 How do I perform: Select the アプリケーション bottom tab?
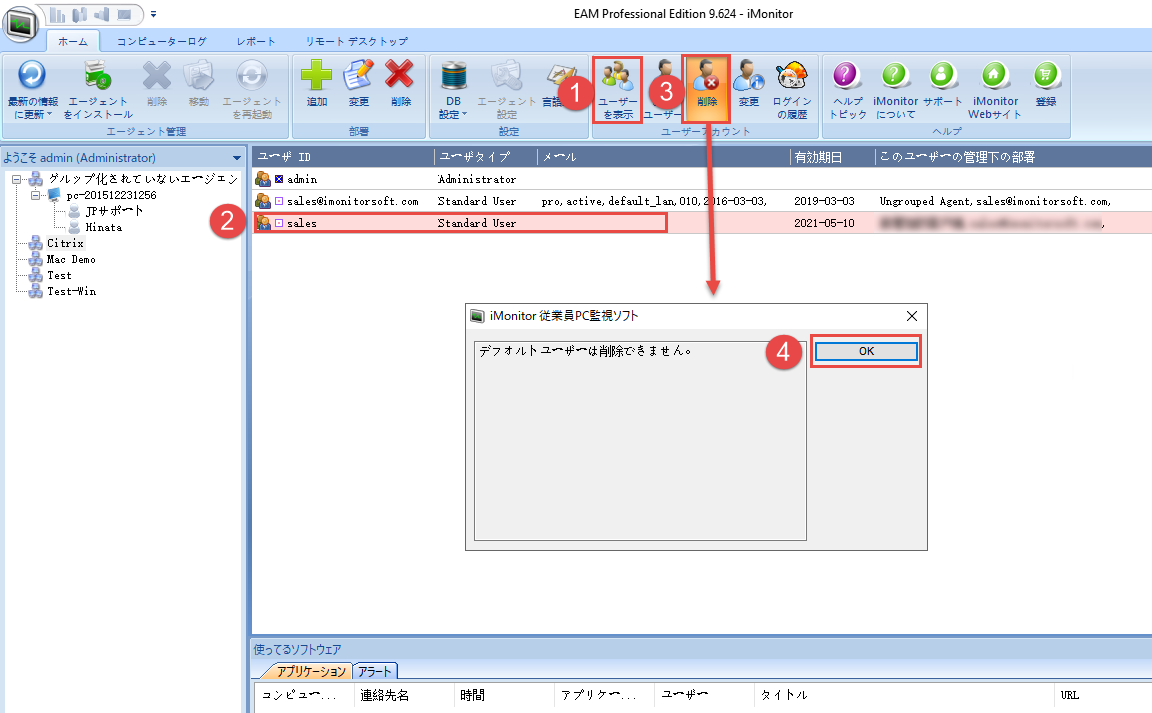[311, 671]
